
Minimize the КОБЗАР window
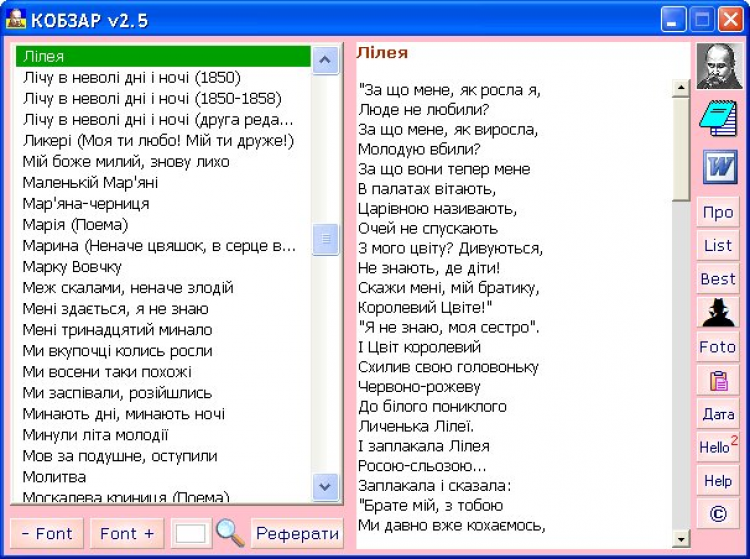click(x=673, y=20)
